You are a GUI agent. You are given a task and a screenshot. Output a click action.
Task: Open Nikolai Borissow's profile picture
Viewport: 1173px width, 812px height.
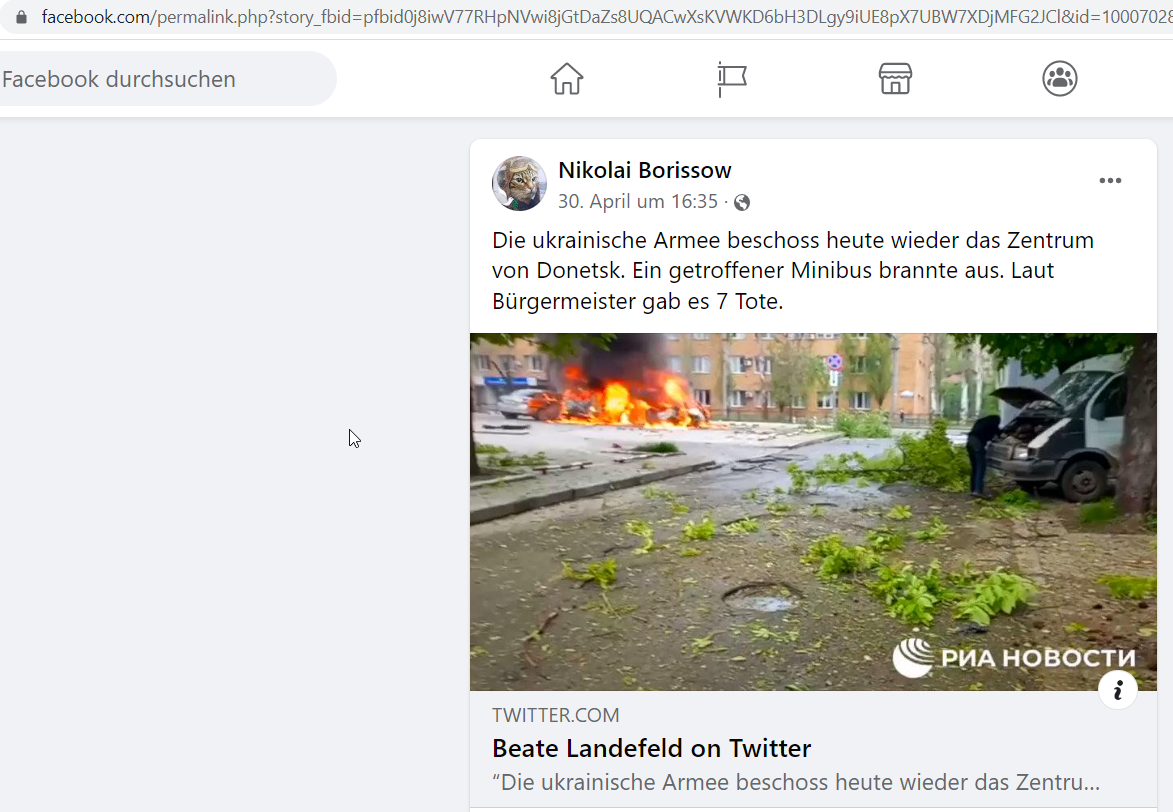[519, 183]
